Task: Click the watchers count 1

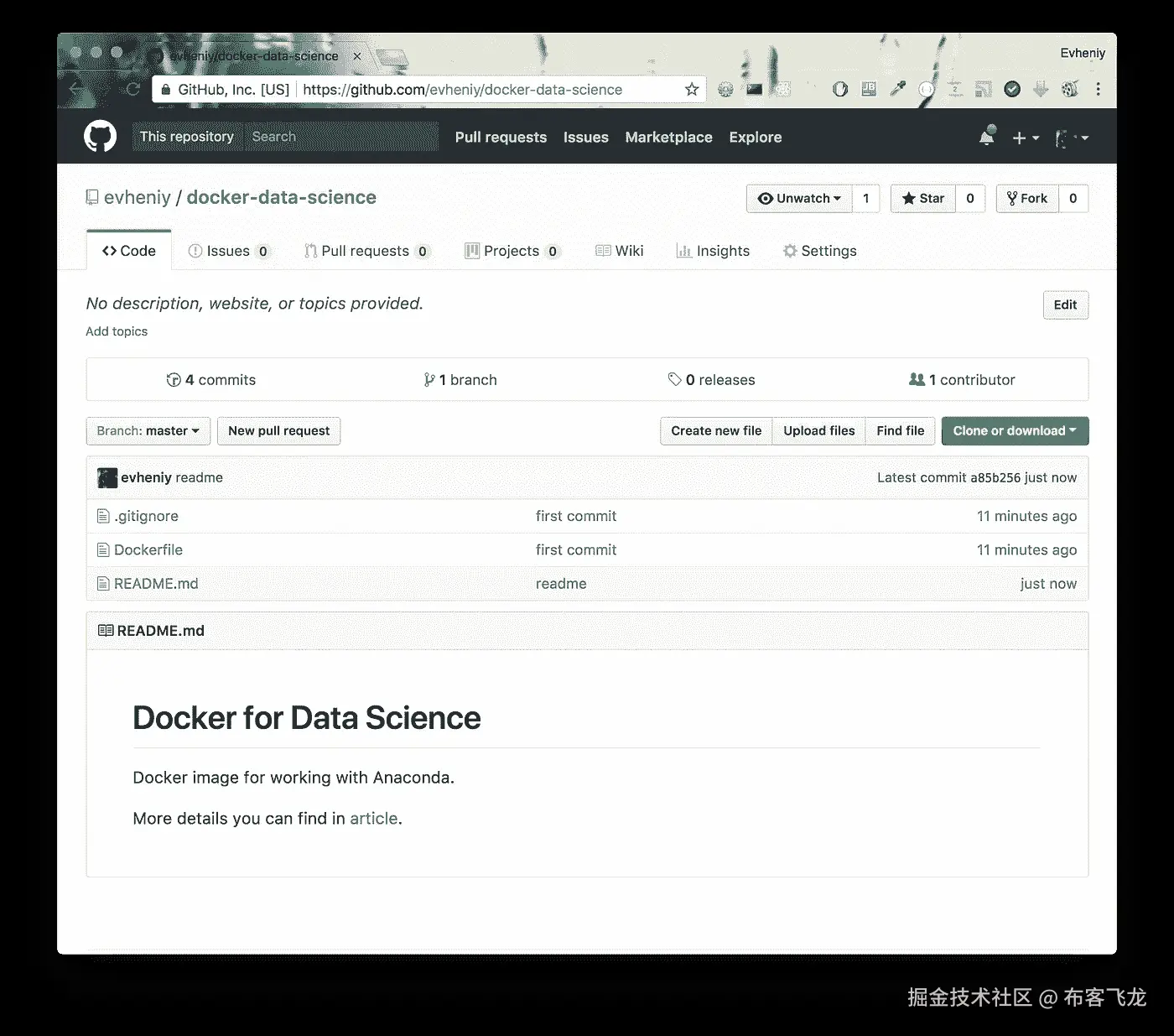Action: point(865,199)
